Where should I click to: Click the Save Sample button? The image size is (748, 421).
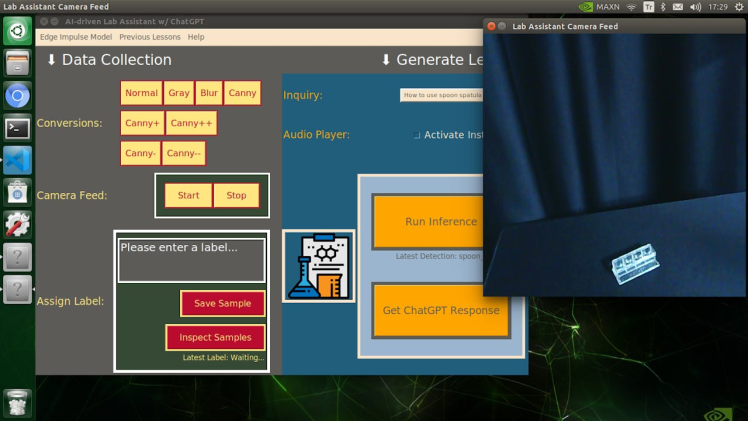tap(222, 303)
